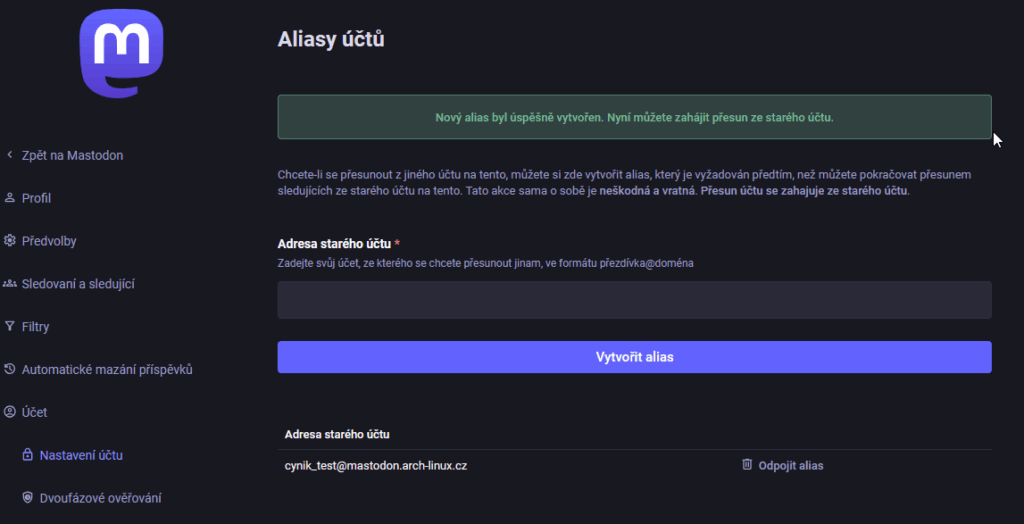Click the Odpojit alias link
The image size is (1024, 524).
click(x=791, y=465)
